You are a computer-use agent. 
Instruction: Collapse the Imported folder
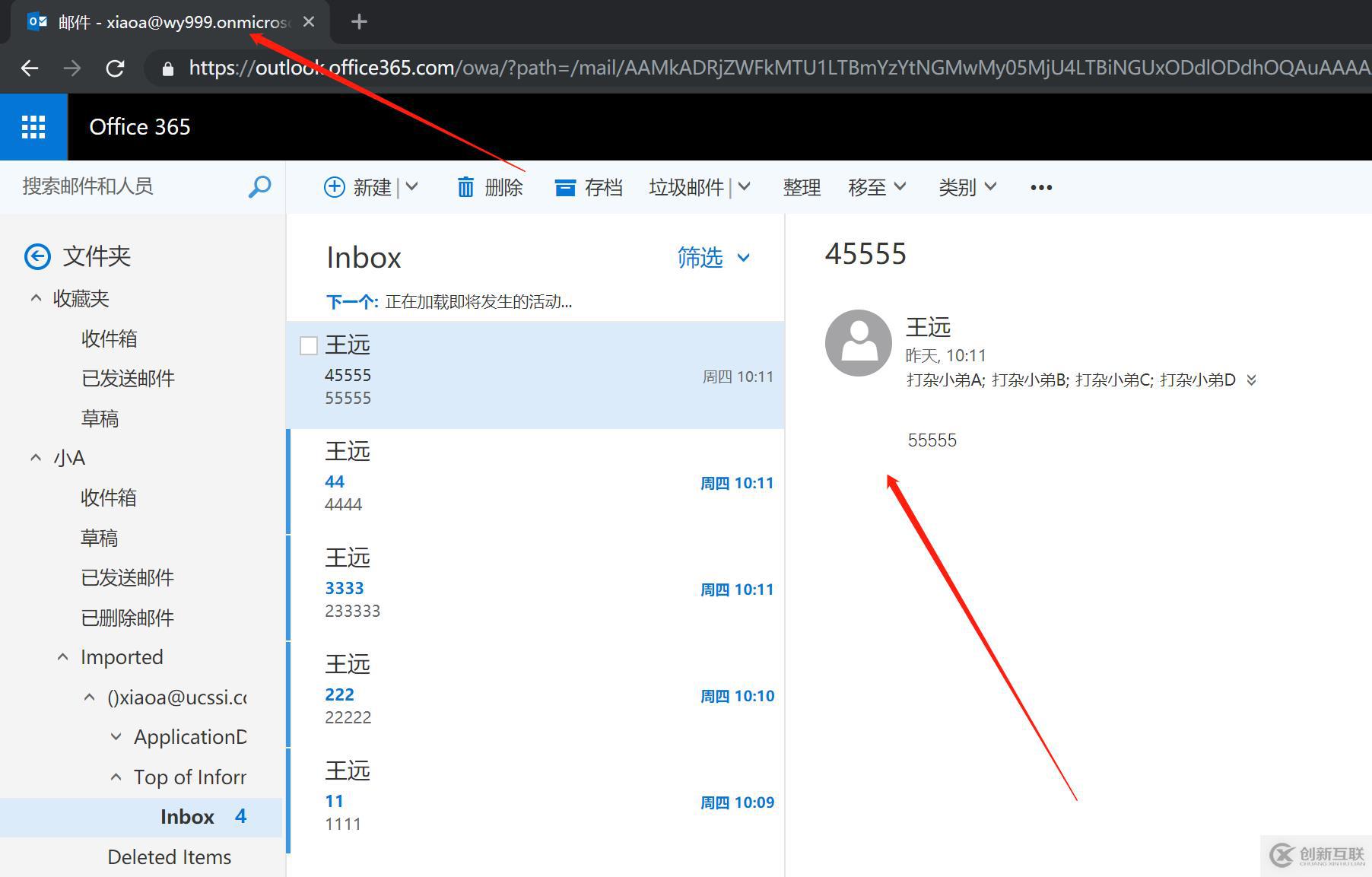click(63, 657)
